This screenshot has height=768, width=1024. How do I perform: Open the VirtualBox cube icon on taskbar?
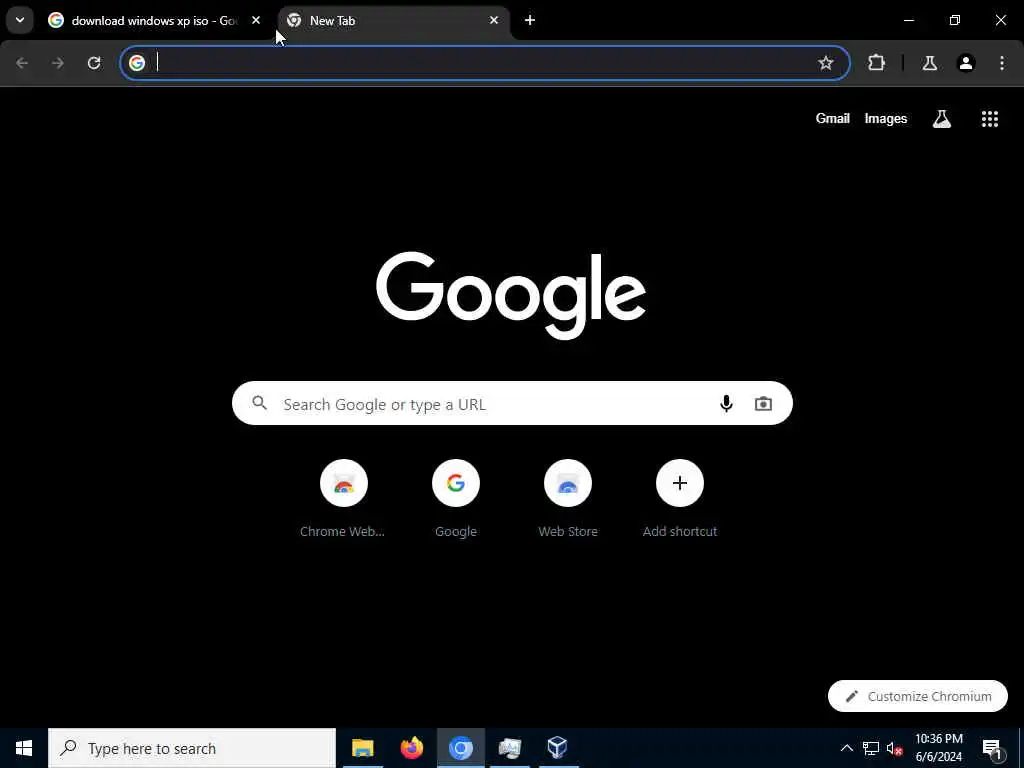tap(557, 748)
